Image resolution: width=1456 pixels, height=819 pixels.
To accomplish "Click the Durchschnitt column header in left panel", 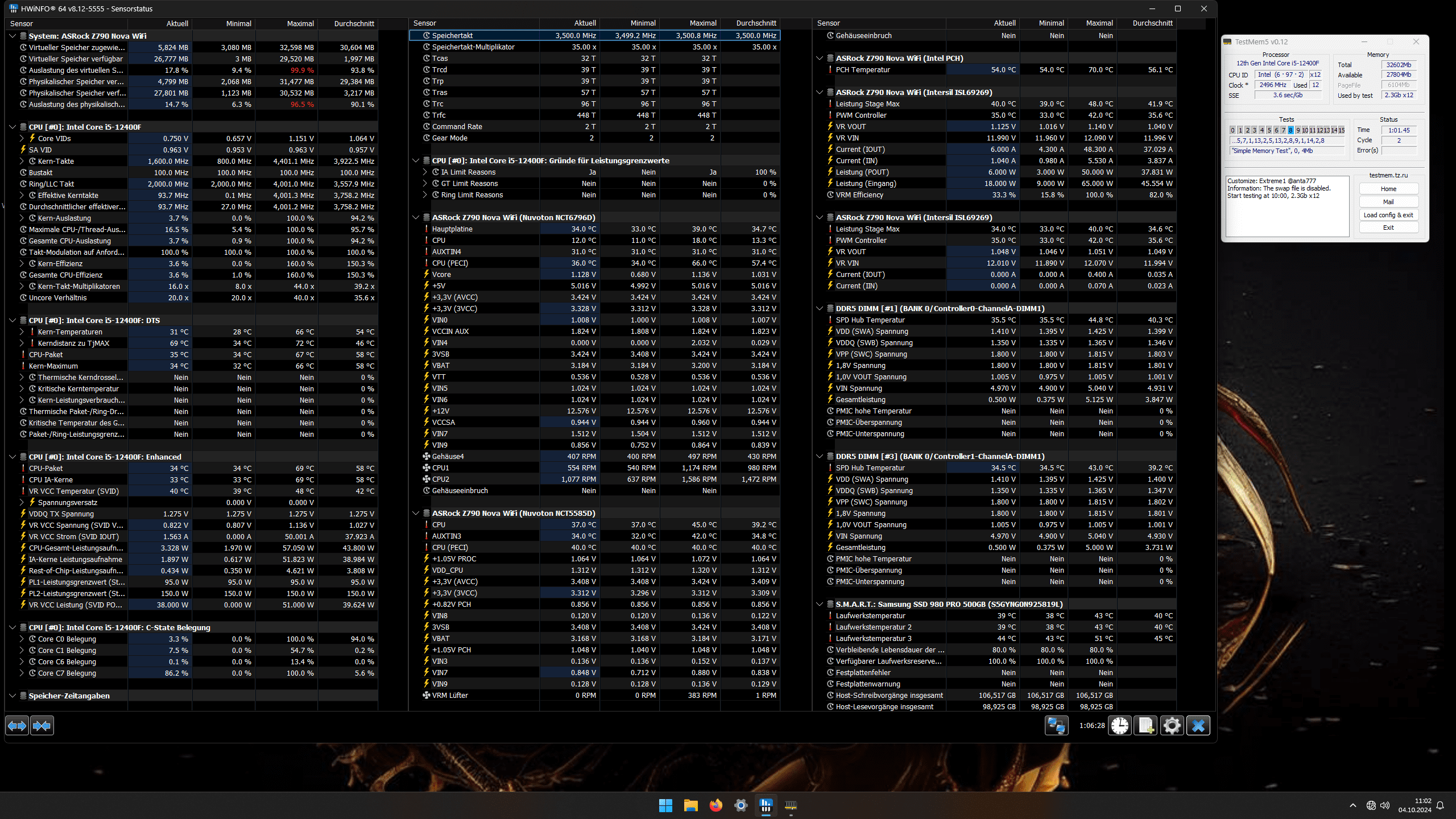I will tap(348, 23).
